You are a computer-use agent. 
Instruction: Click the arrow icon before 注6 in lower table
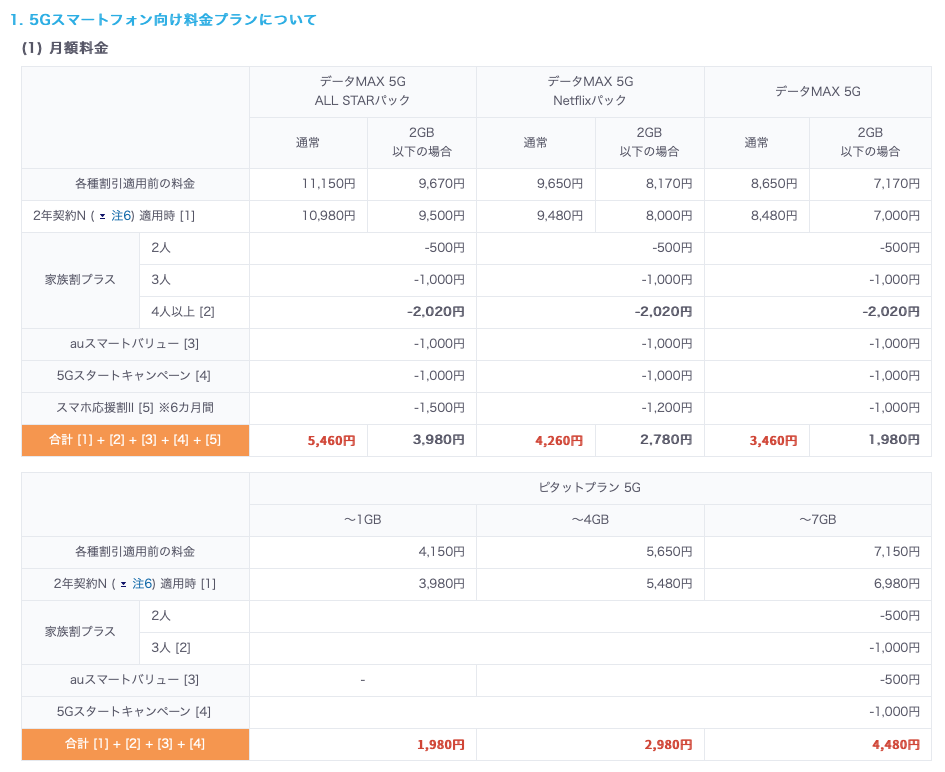(x=124, y=585)
